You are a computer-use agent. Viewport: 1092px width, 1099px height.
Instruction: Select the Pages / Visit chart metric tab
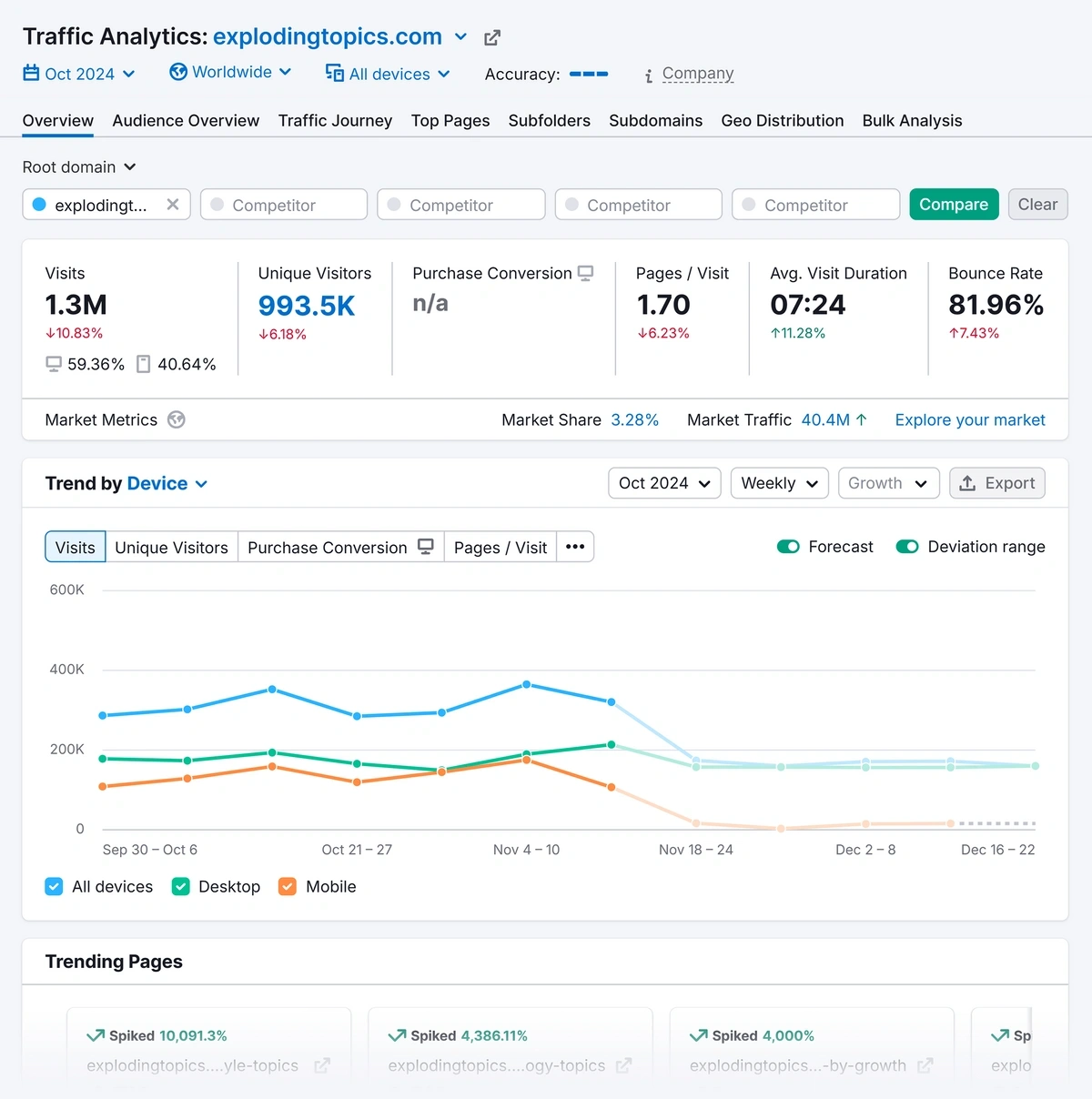[x=500, y=547]
